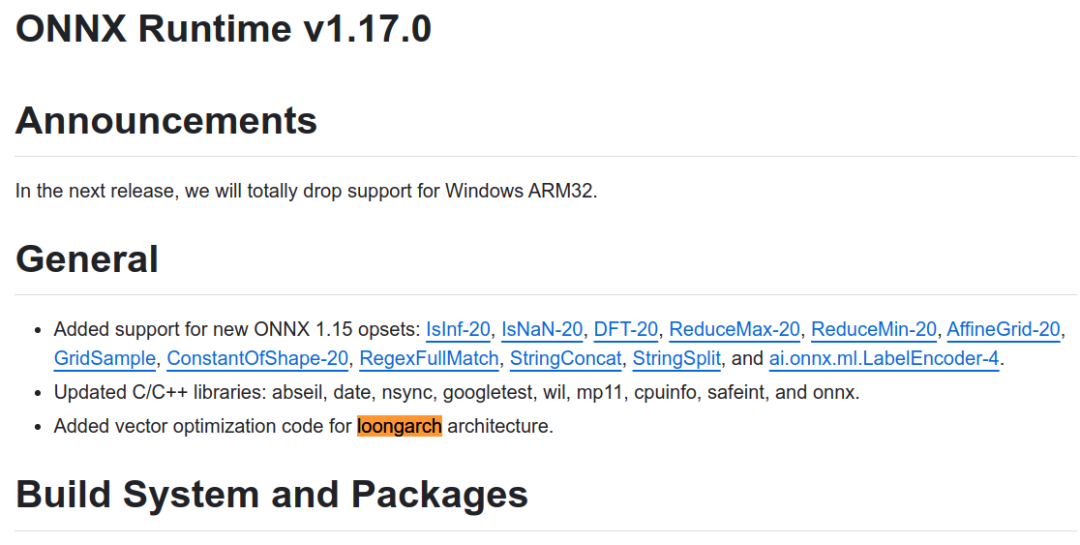Click the word architecture after loongarch

[499, 426]
